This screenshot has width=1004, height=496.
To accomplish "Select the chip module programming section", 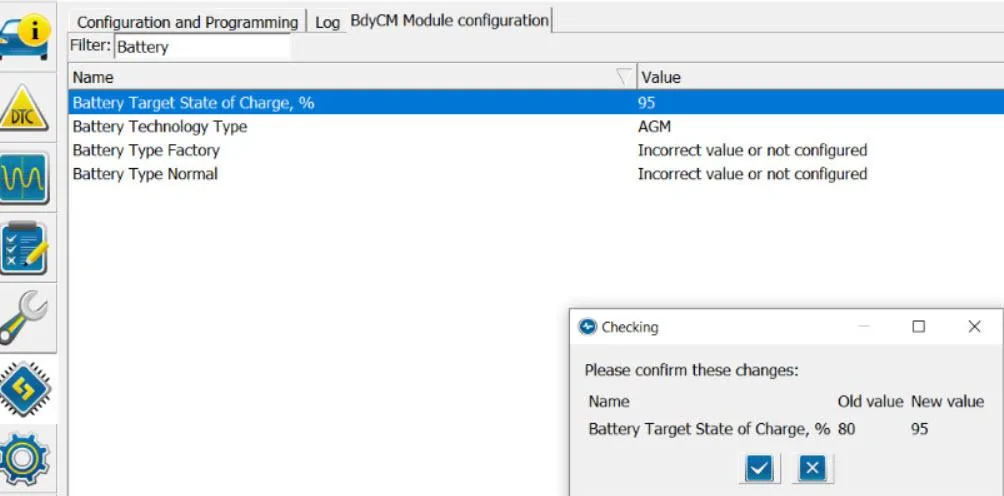I will coord(24,388).
